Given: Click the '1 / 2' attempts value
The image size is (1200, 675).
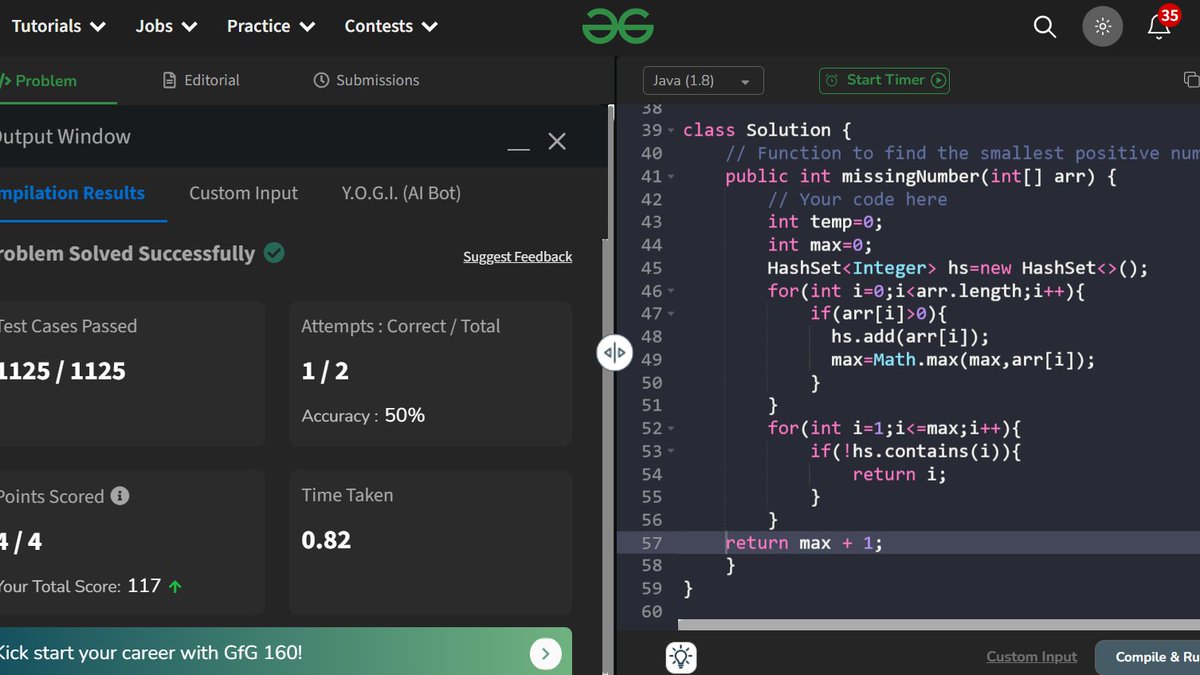Looking at the screenshot, I should tap(325, 371).
